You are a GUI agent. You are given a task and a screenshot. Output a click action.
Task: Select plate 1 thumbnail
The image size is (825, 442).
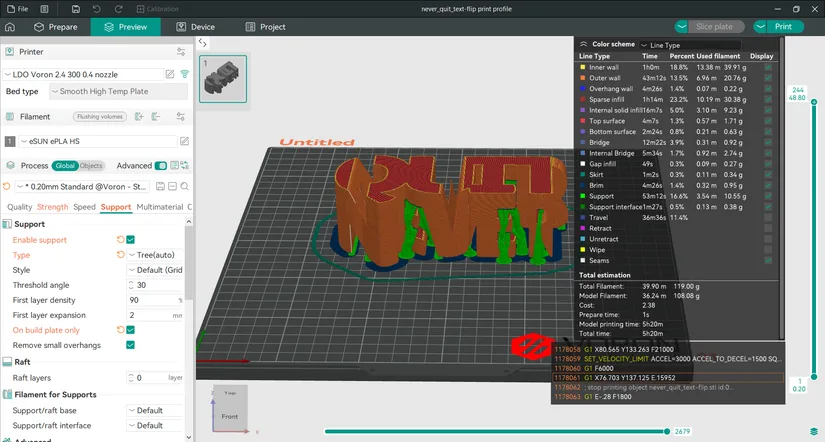223,79
